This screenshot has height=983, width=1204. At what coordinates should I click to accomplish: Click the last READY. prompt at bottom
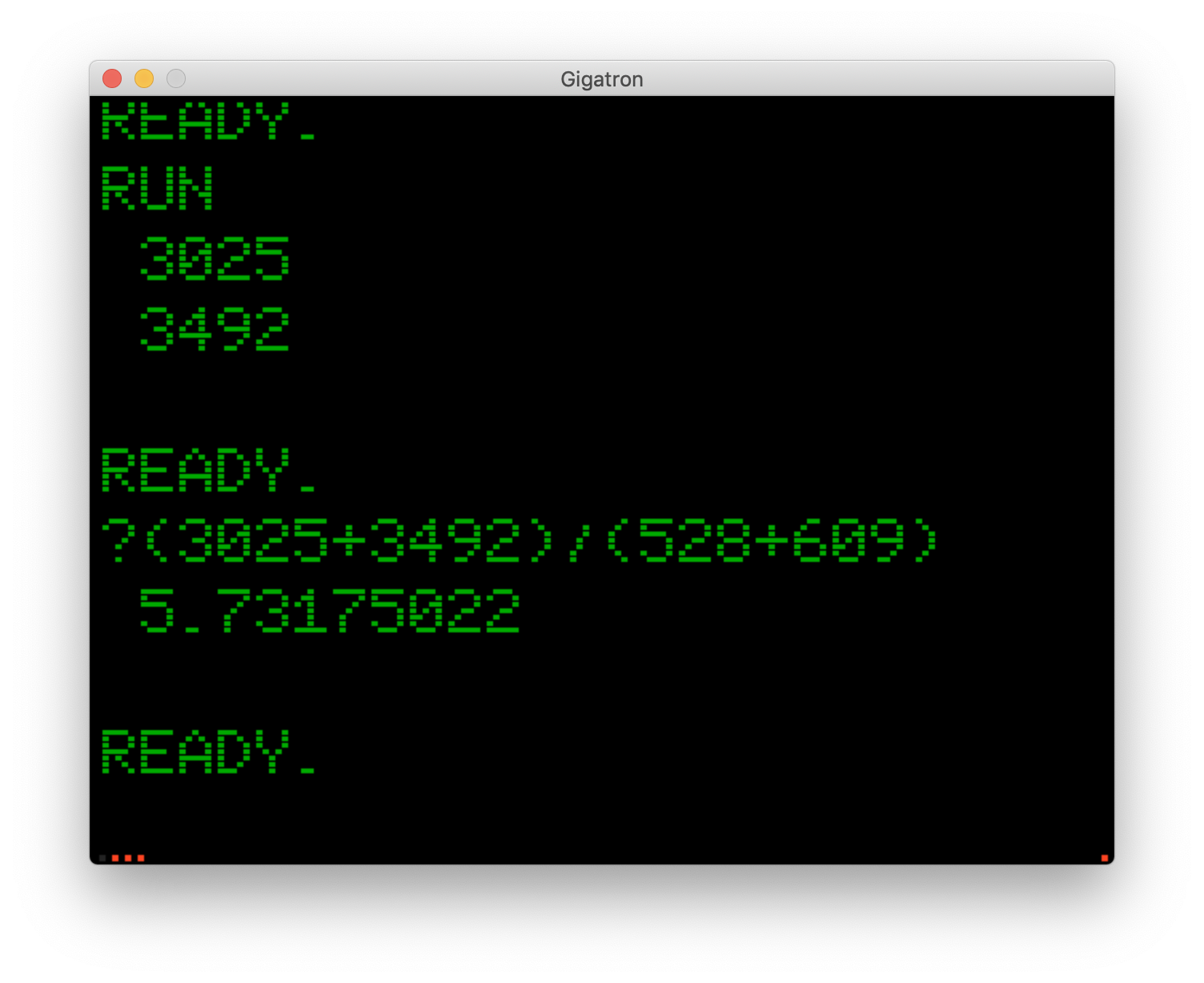tap(208, 752)
